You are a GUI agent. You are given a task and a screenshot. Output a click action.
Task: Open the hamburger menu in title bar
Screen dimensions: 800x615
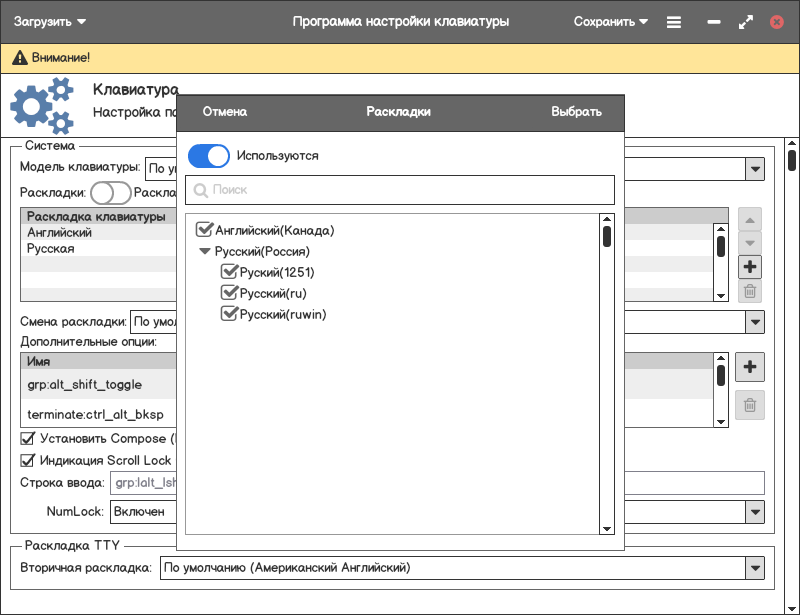674,21
